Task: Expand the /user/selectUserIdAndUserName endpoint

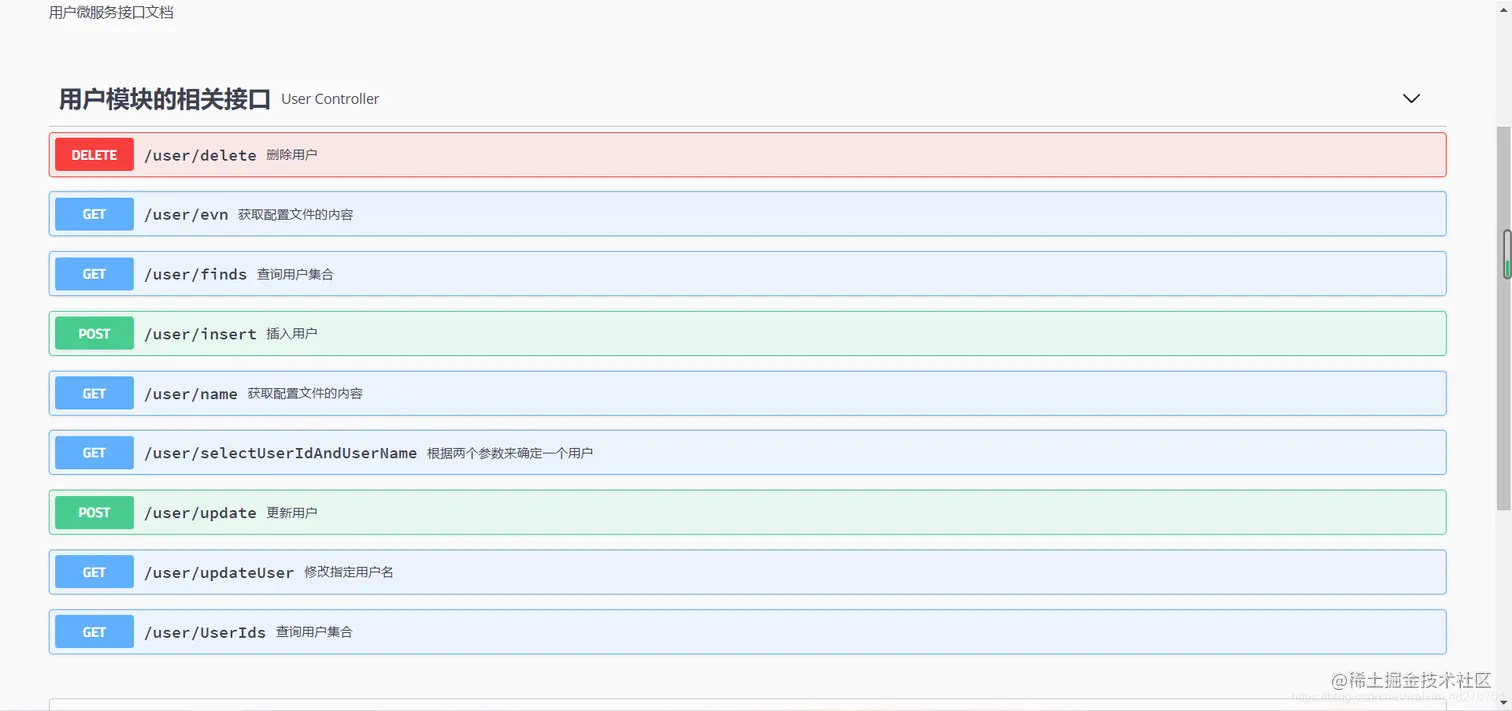Action: click(747, 453)
